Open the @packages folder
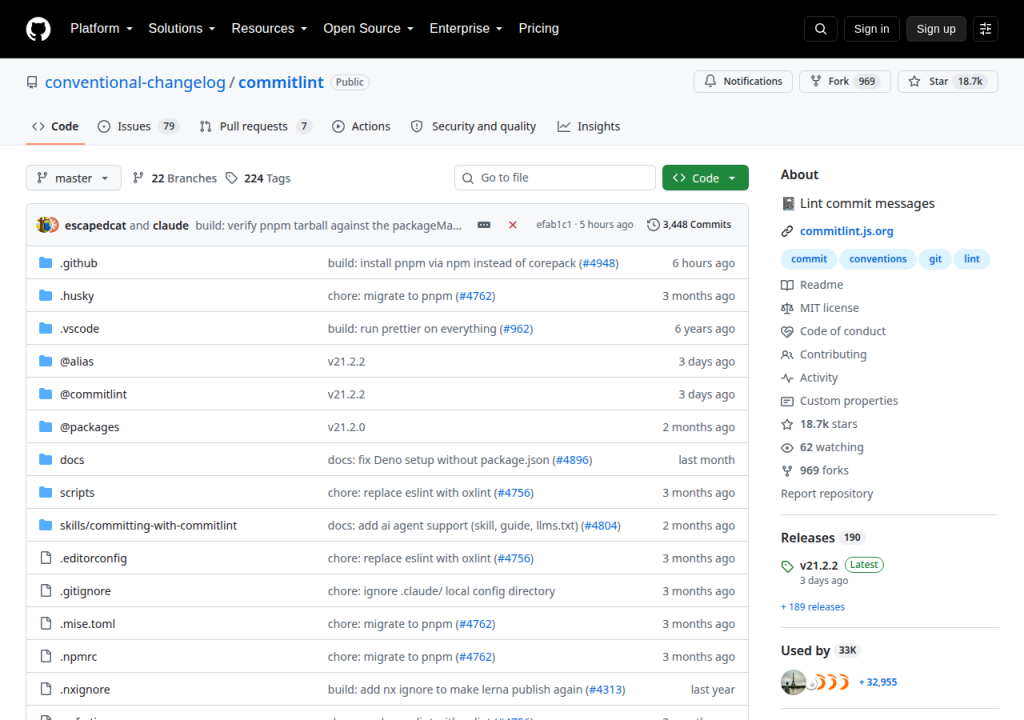Screen dimensions: 1024x720 pyautogui.click(x=89, y=427)
